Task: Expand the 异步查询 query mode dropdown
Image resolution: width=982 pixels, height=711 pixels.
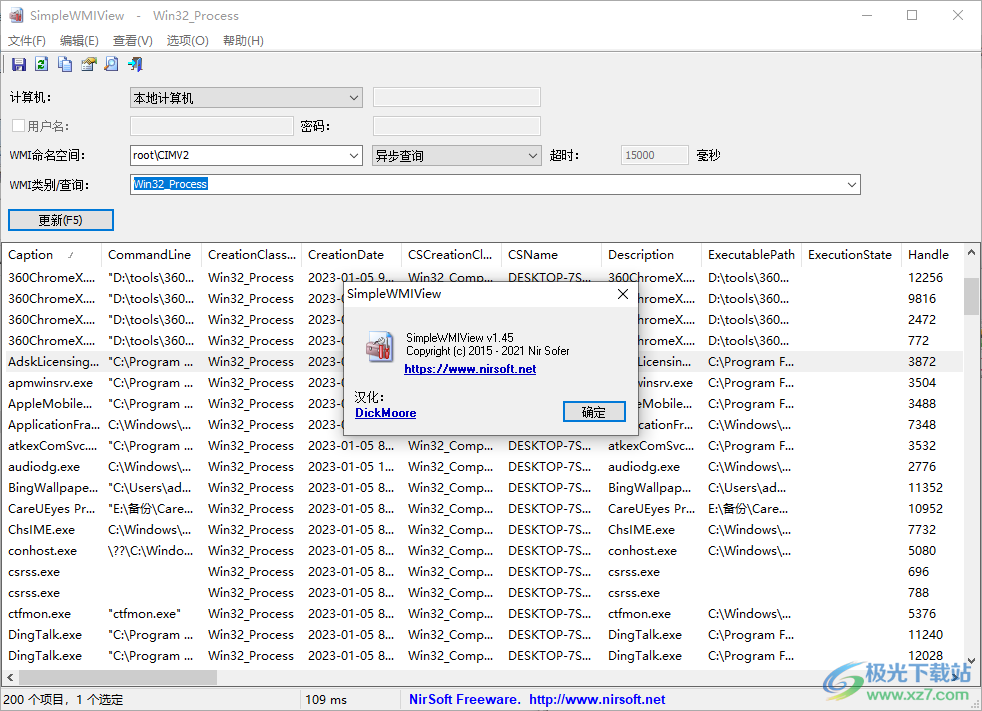Action: coord(533,155)
